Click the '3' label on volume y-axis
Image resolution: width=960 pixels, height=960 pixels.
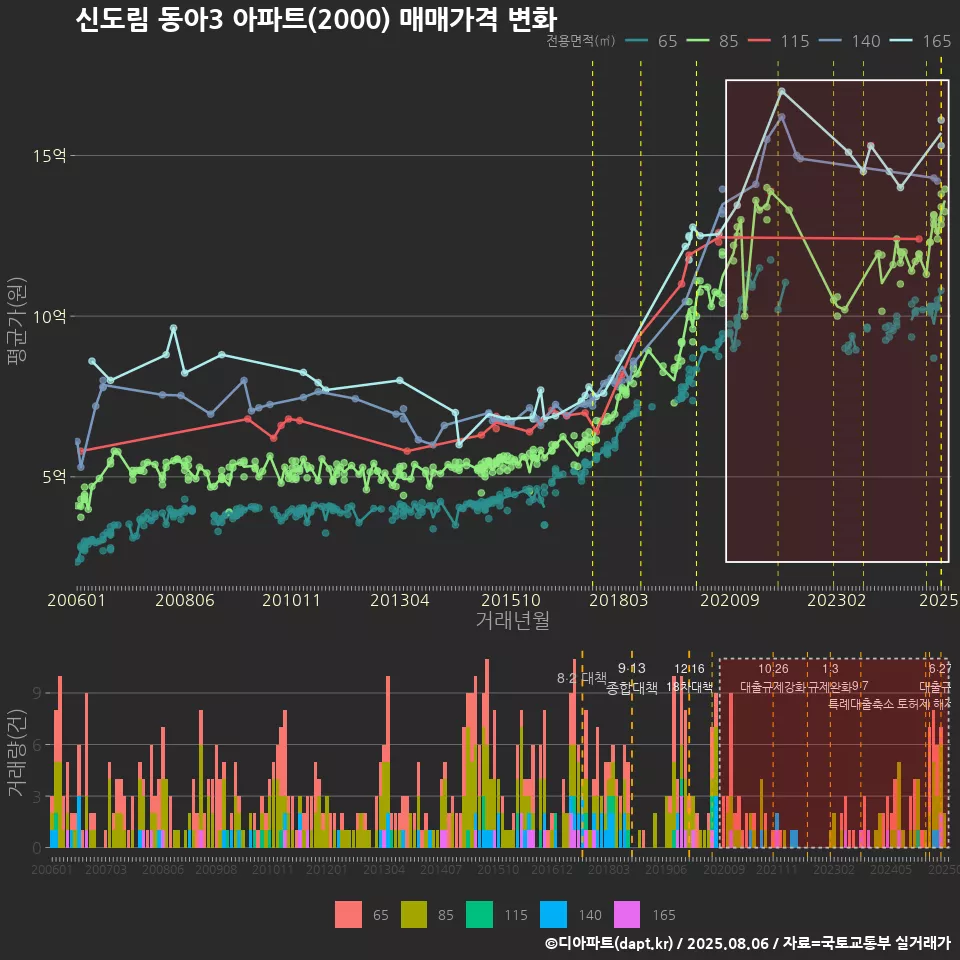point(37,797)
